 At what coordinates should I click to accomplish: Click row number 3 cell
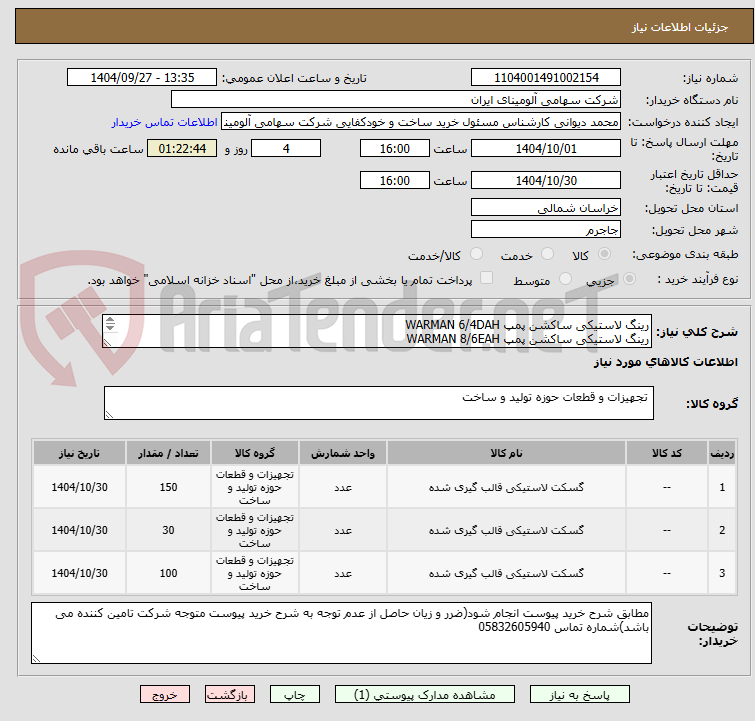pos(722,573)
